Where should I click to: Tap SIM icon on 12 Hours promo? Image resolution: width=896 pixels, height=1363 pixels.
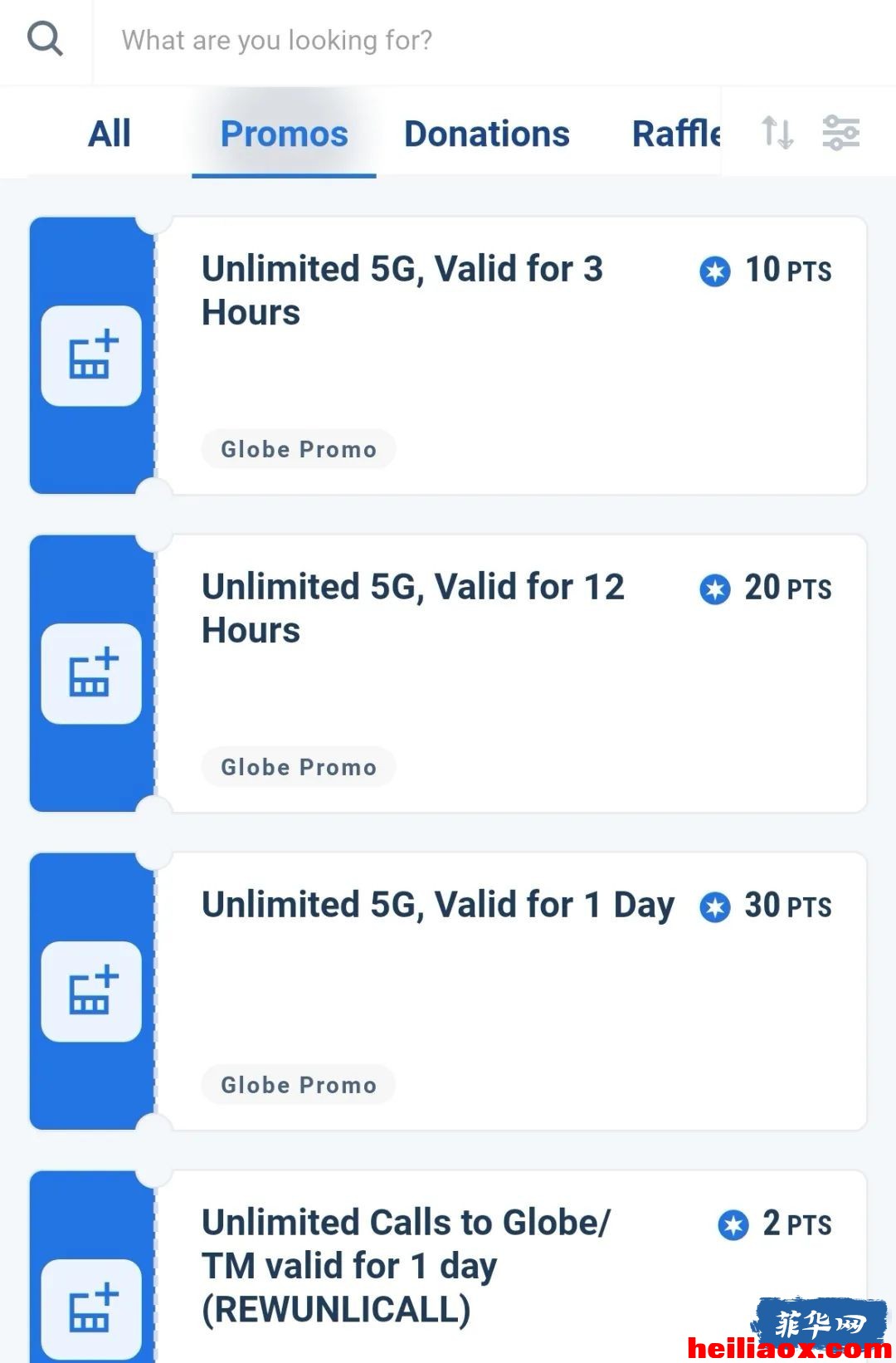point(91,673)
